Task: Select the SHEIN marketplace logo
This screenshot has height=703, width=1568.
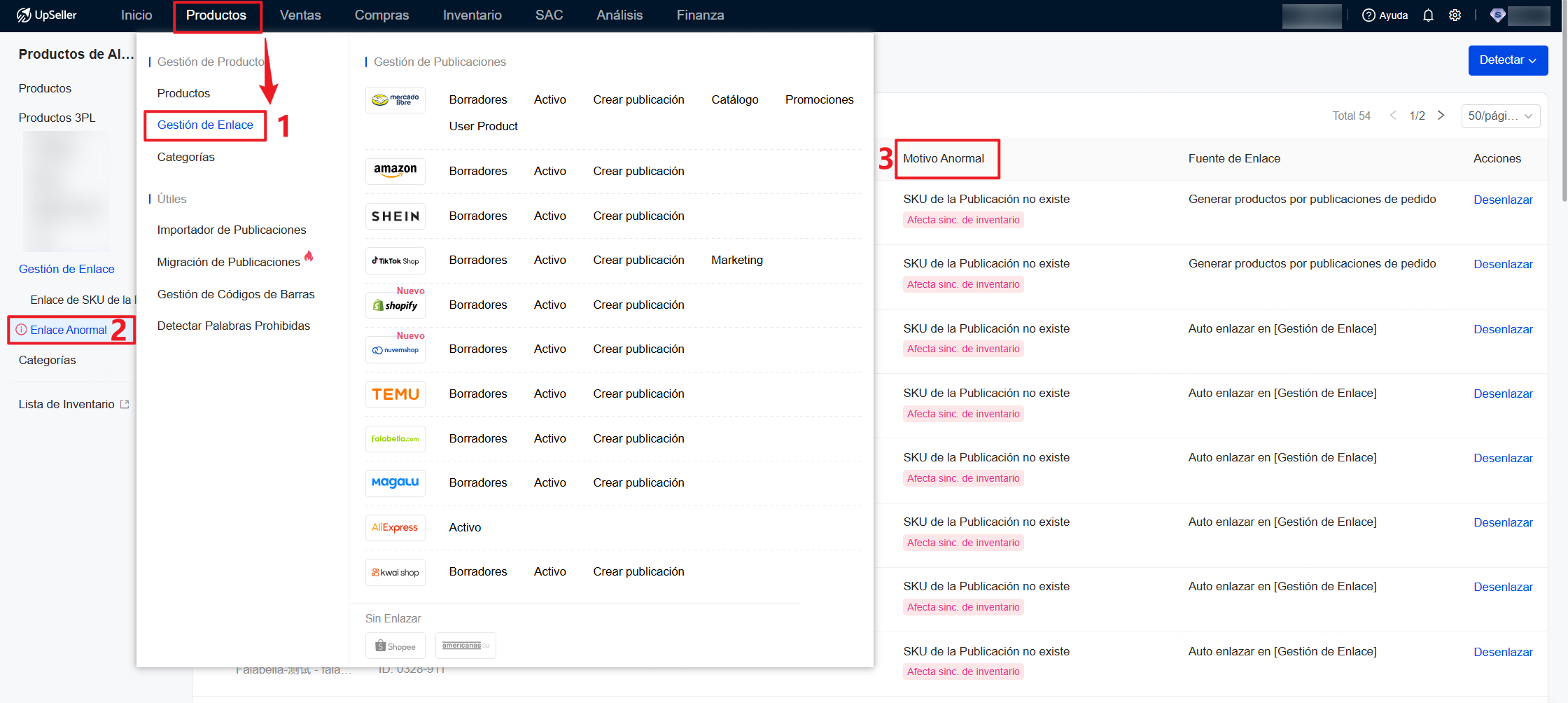Action: 395,216
